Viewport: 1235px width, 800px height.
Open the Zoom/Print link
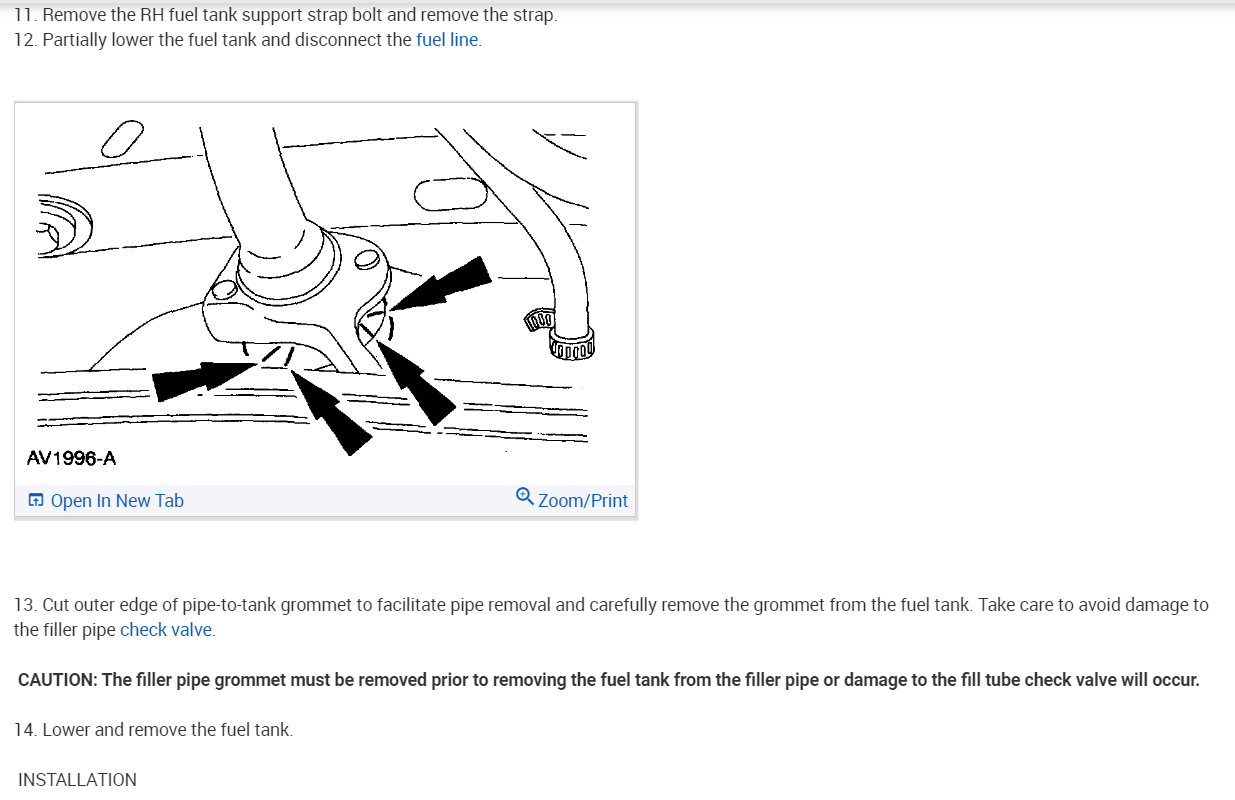(x=583, y=500)
